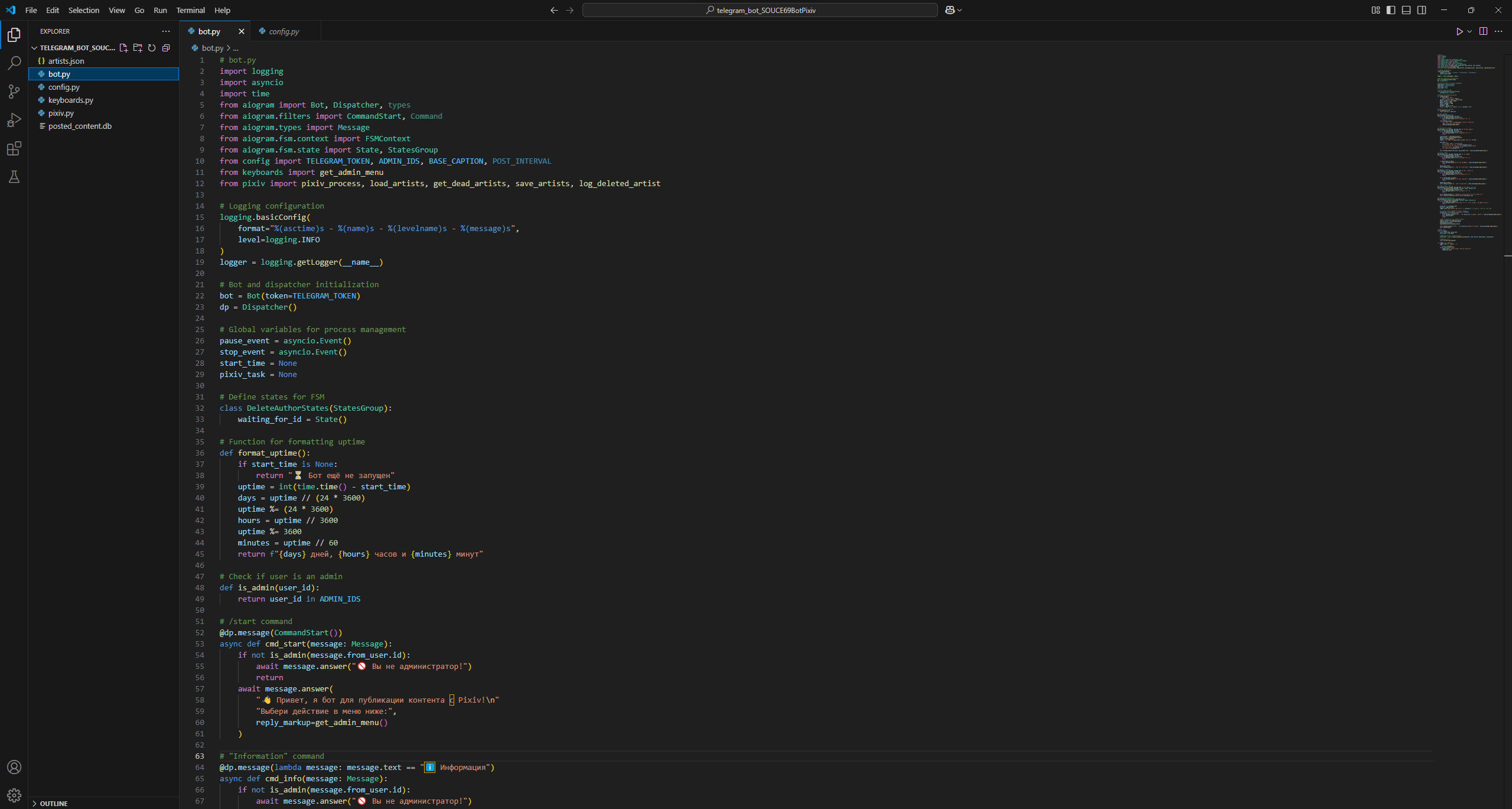Open the Manage gear settings
1512x809 pixels.
pyautogui.click(x=14, y=795)
